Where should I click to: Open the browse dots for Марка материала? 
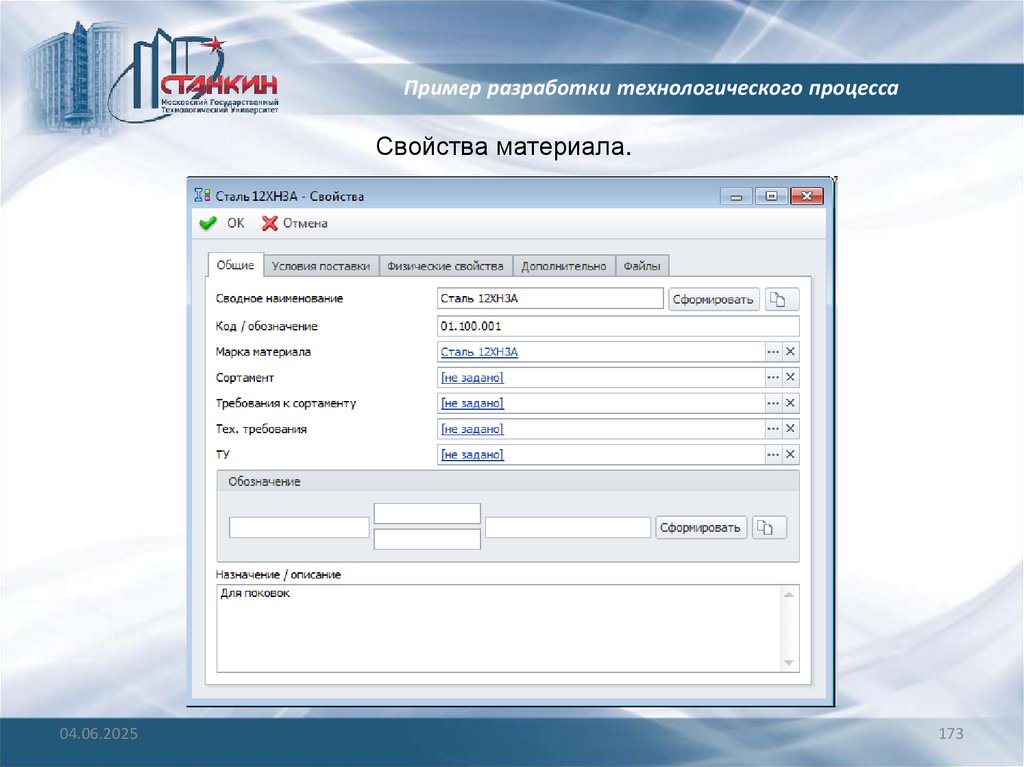click(773, 351)
